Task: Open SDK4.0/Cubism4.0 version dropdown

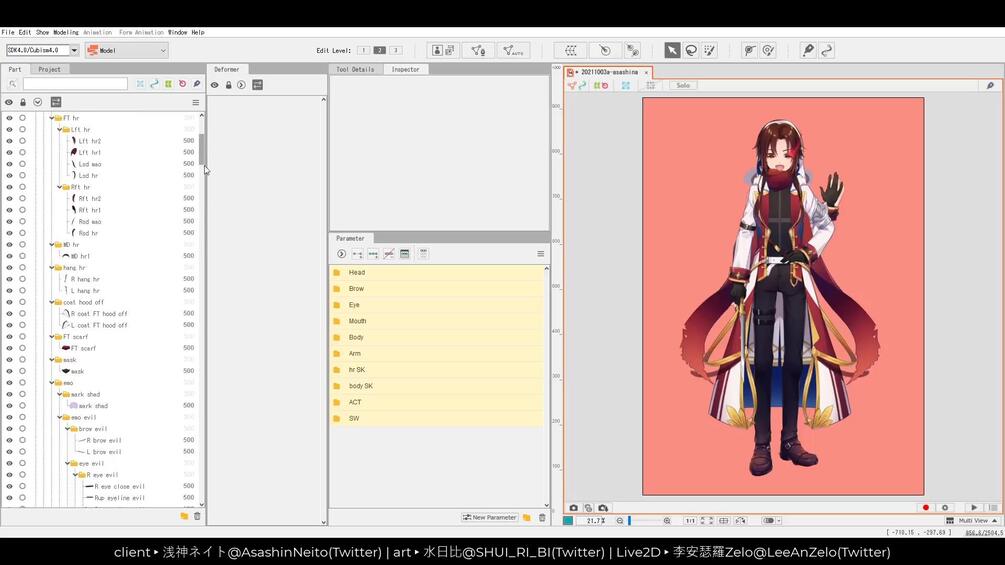Action: coord(74,50)
